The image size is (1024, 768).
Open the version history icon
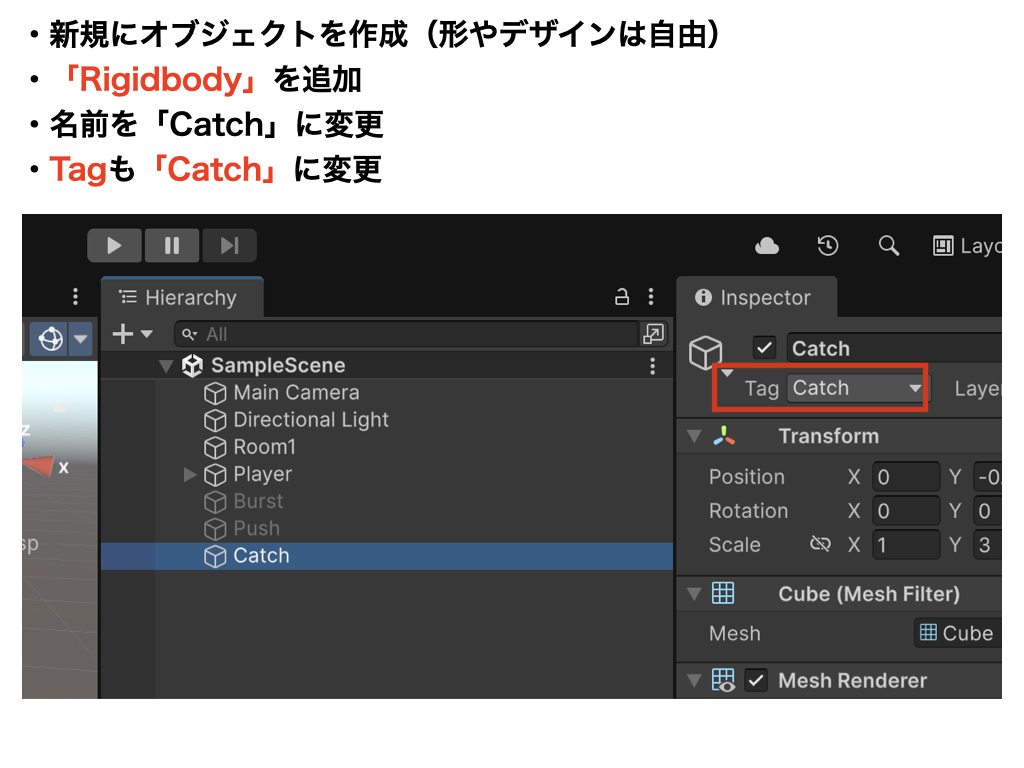coord(828,246)
